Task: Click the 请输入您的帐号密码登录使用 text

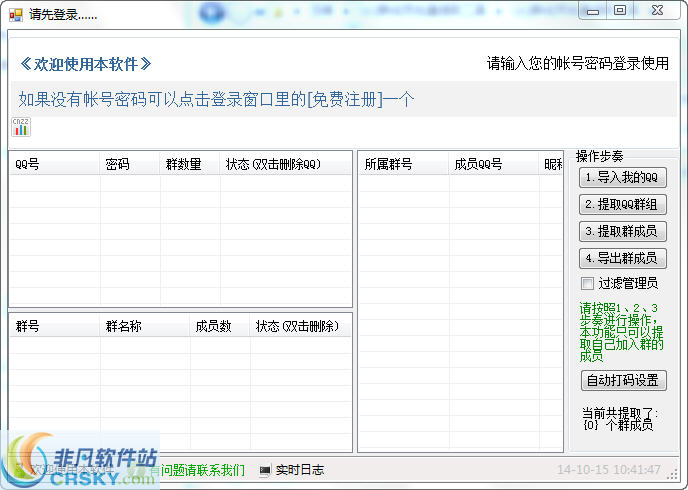Action: [577, 64]
